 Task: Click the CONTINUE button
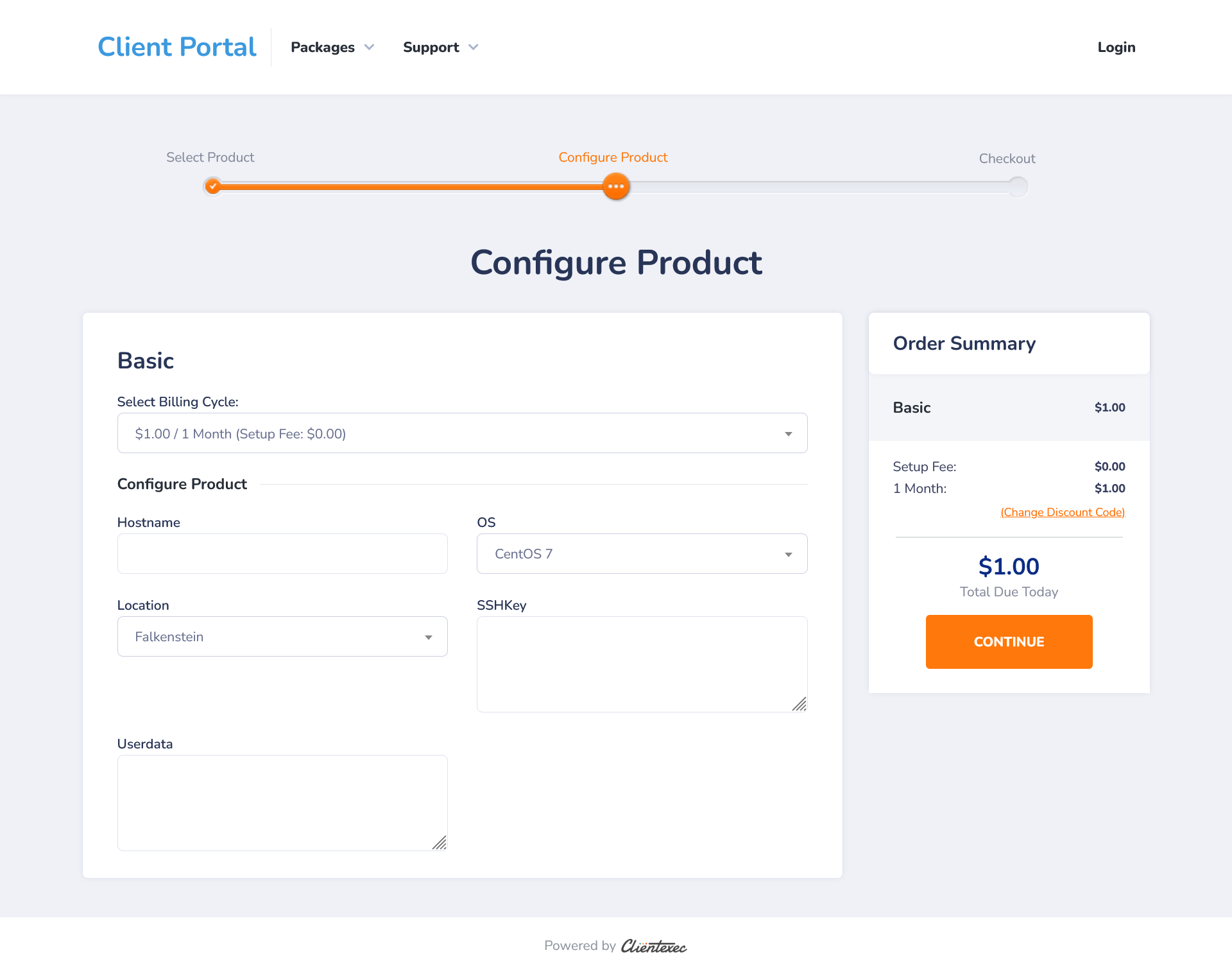point(1009,642)
